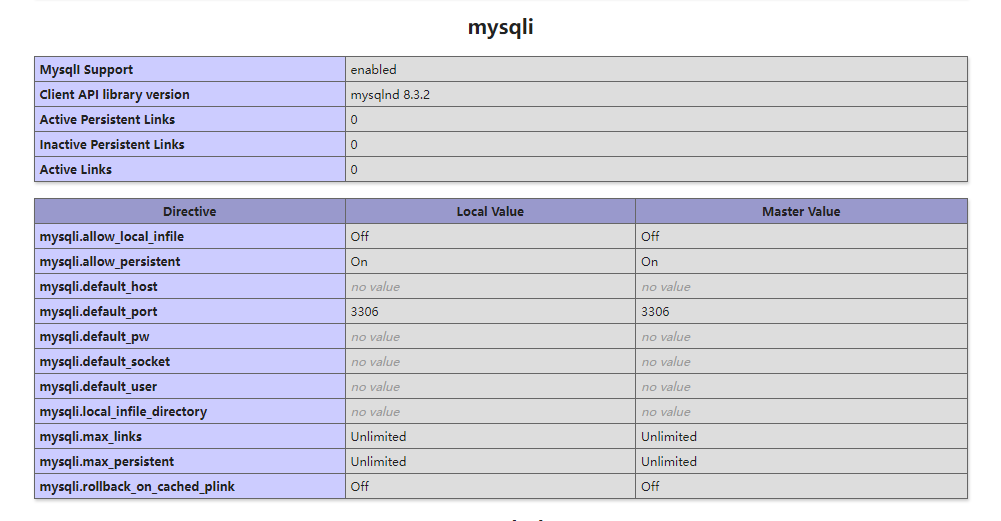Click the Local Value column header
The height and width of the screenshot is (521, 1001).
point(490,211)
